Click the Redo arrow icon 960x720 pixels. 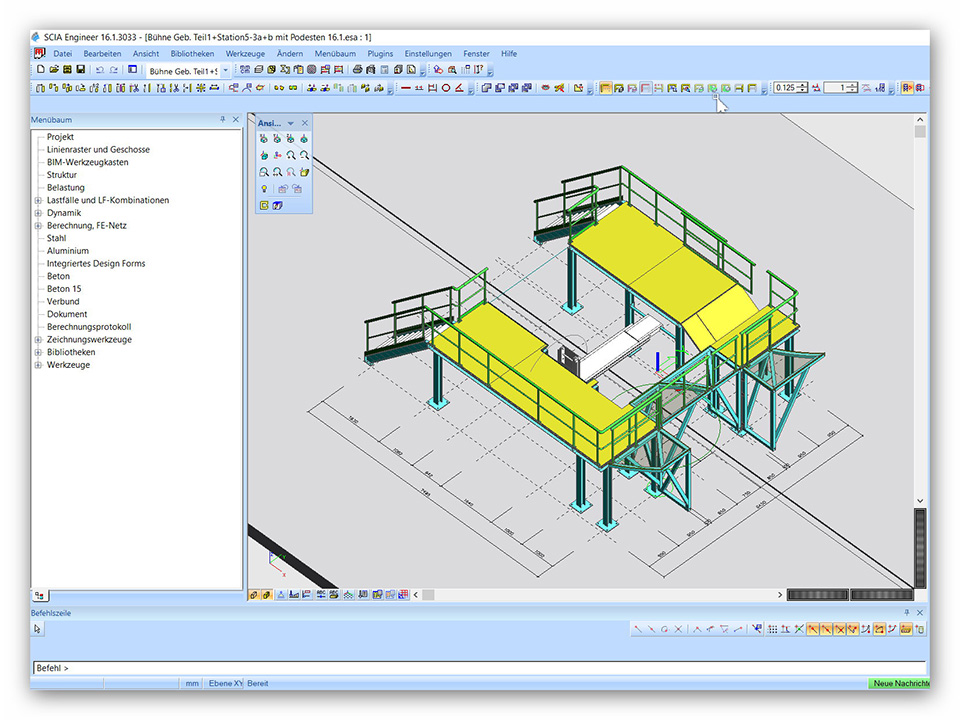pos(112,70)
